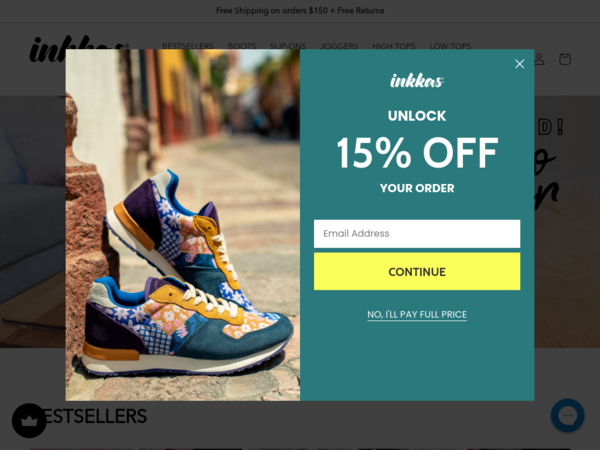Open the SLIP-ONS menu item
This screenshot has width=600, height=450.
(288, 46)
